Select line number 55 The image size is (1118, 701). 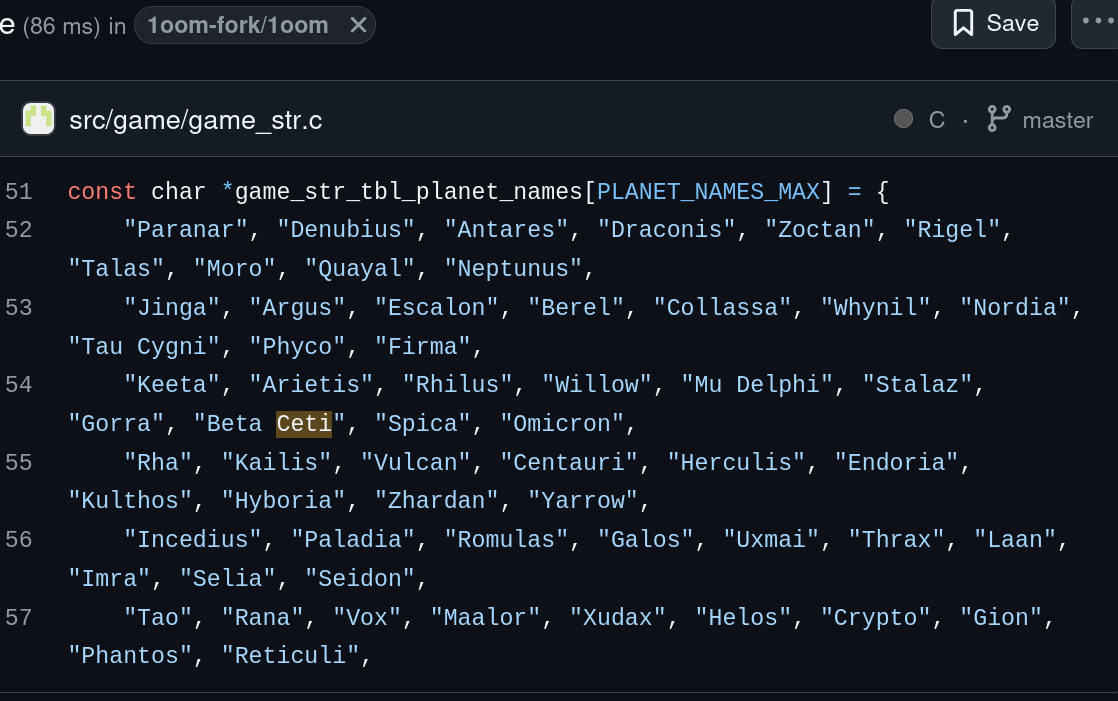[x=19, y=462]
